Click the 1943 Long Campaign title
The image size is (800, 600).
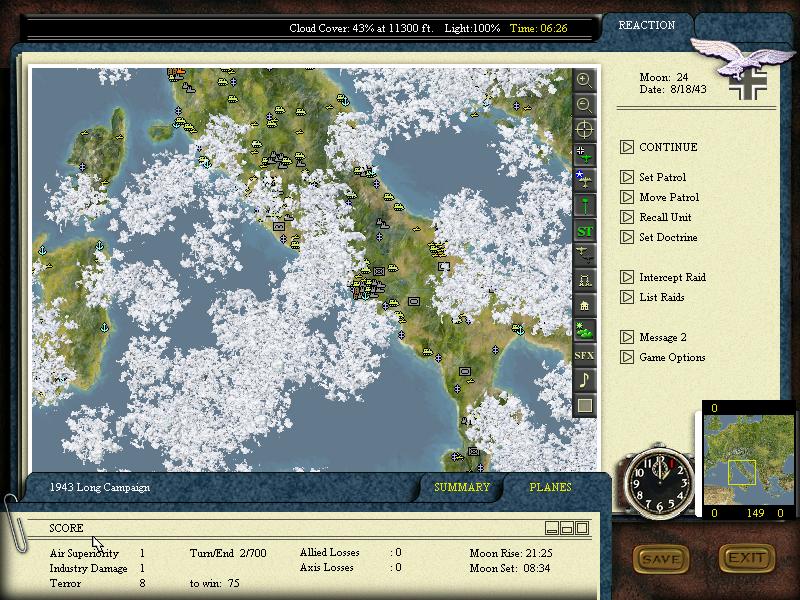coord(99,487)
